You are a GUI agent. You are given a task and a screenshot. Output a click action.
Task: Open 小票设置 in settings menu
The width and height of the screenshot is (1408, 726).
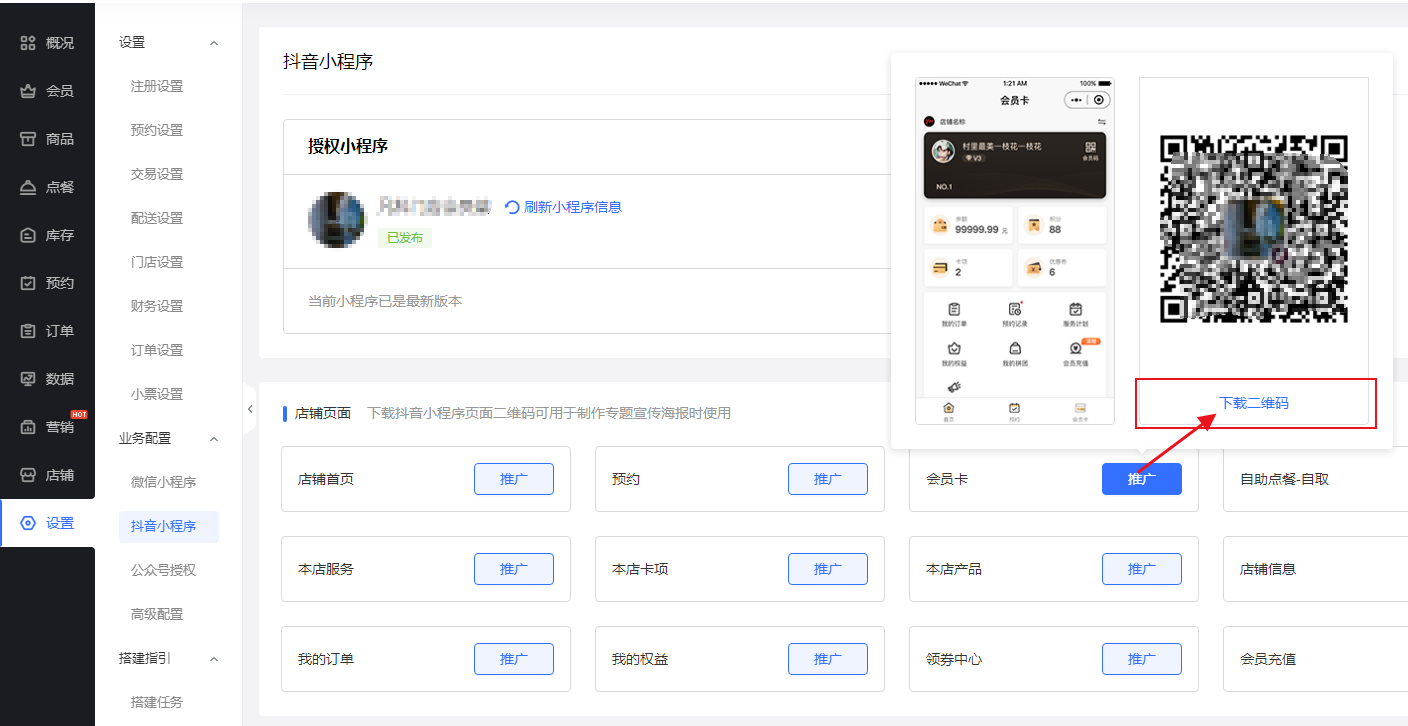157,394
